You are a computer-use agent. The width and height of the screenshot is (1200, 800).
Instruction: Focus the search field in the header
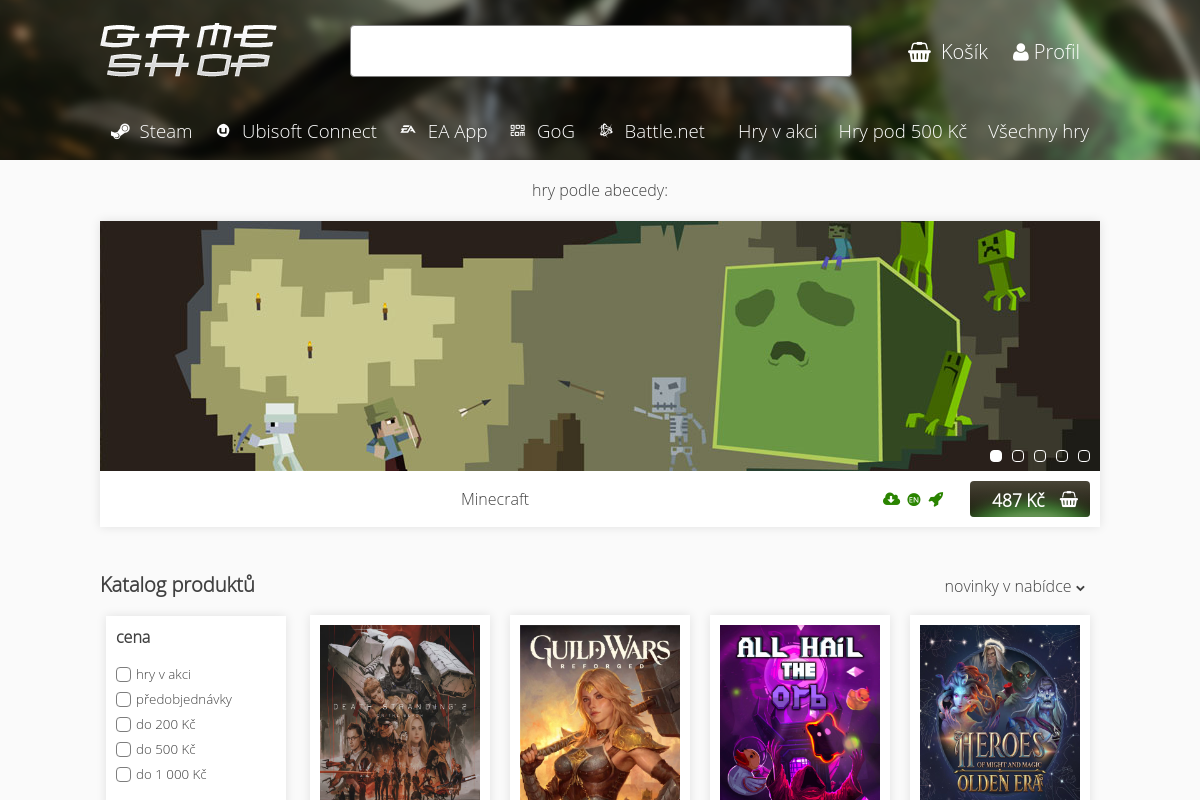coord(601,51)
